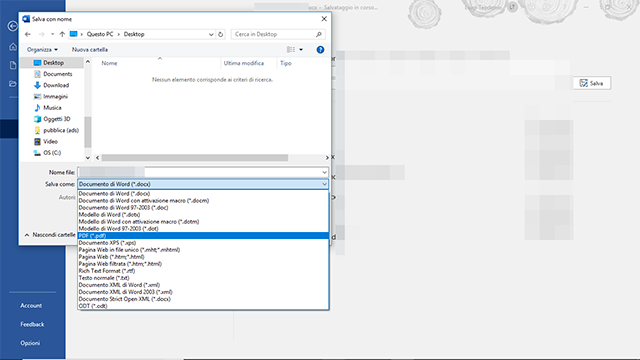The image size is (640, 360).
Task: Click Questo PC in the address breadcrumb
Action: tap(100, 34)
